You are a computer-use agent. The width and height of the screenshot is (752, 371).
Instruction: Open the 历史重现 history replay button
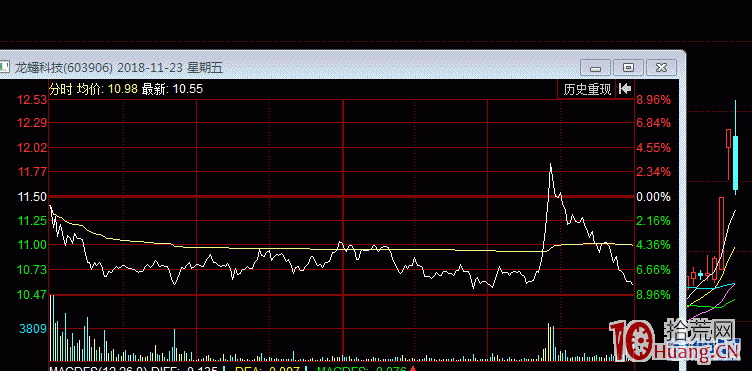587,90
